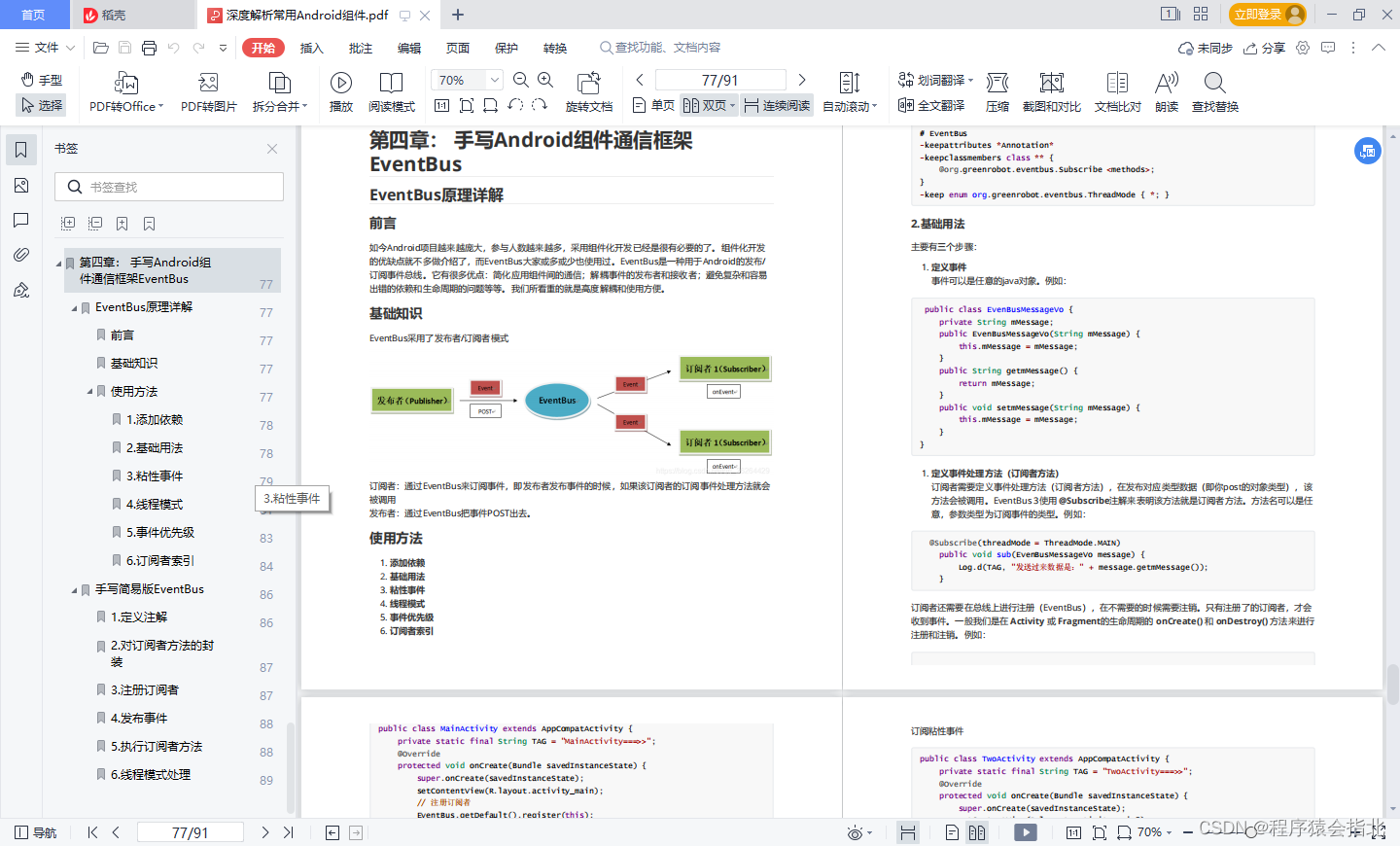The image size is (1400, 846).
Task: Select the Hand tool (手型)
Action: (x=42, y=80)
